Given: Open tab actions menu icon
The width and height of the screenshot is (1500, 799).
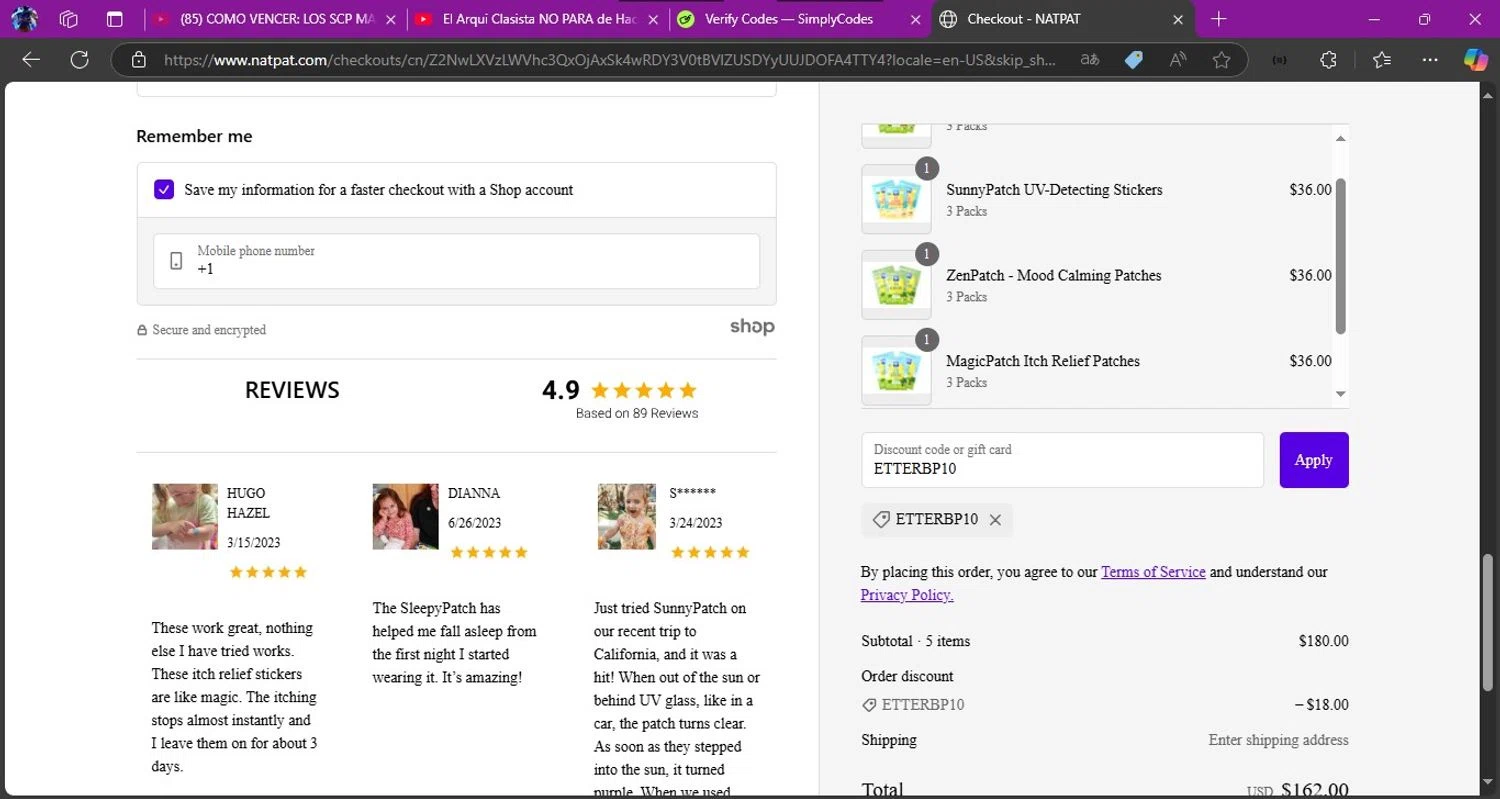Looking at the screenshot, I should (x=115, y=19).
